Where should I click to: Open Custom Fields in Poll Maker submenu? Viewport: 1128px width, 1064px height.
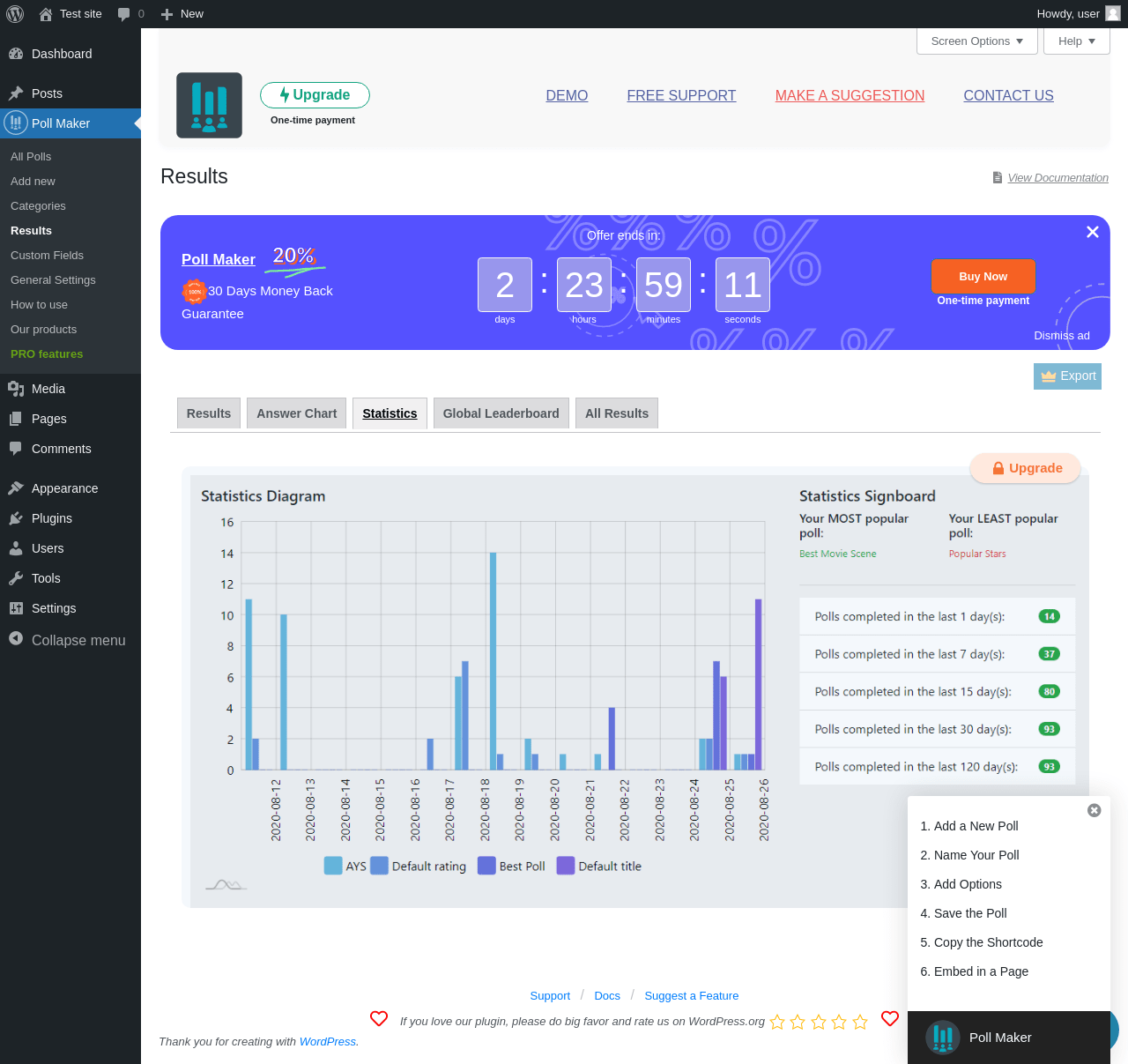pos(47,256)
